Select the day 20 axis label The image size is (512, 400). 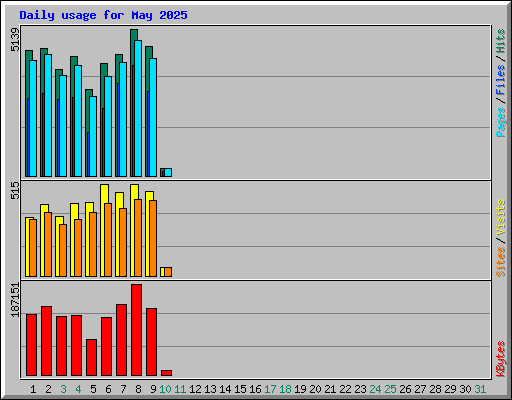[x=315, y=389]
